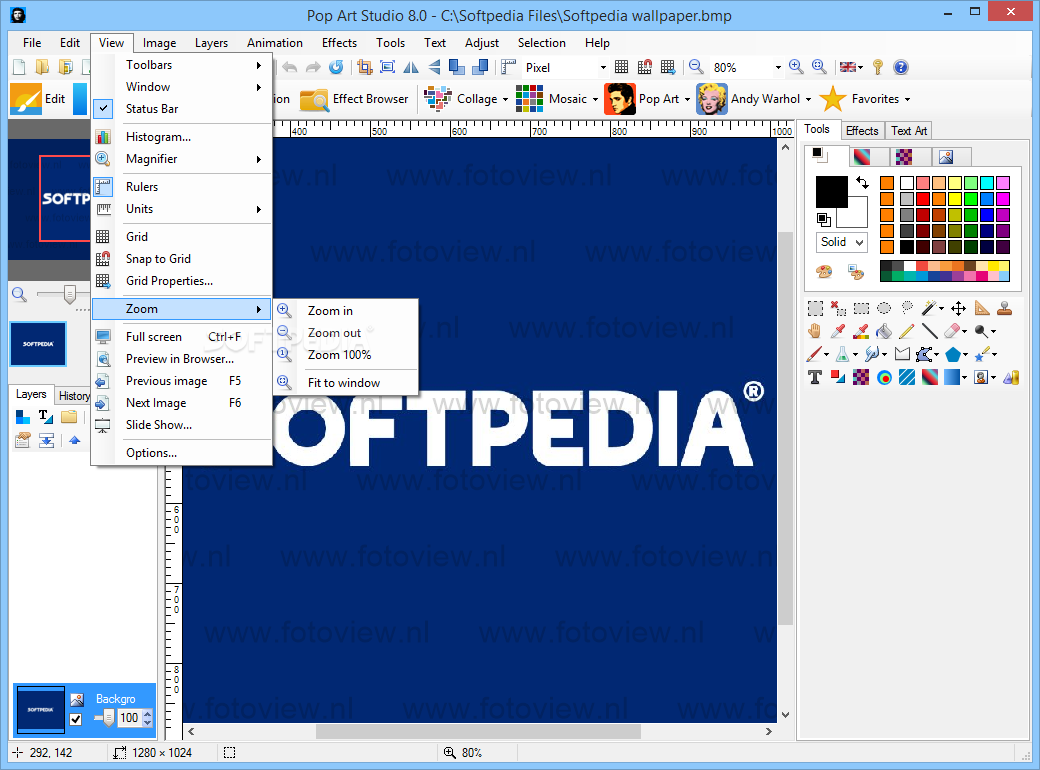Select the Pencil tool

tap(907, 331)
